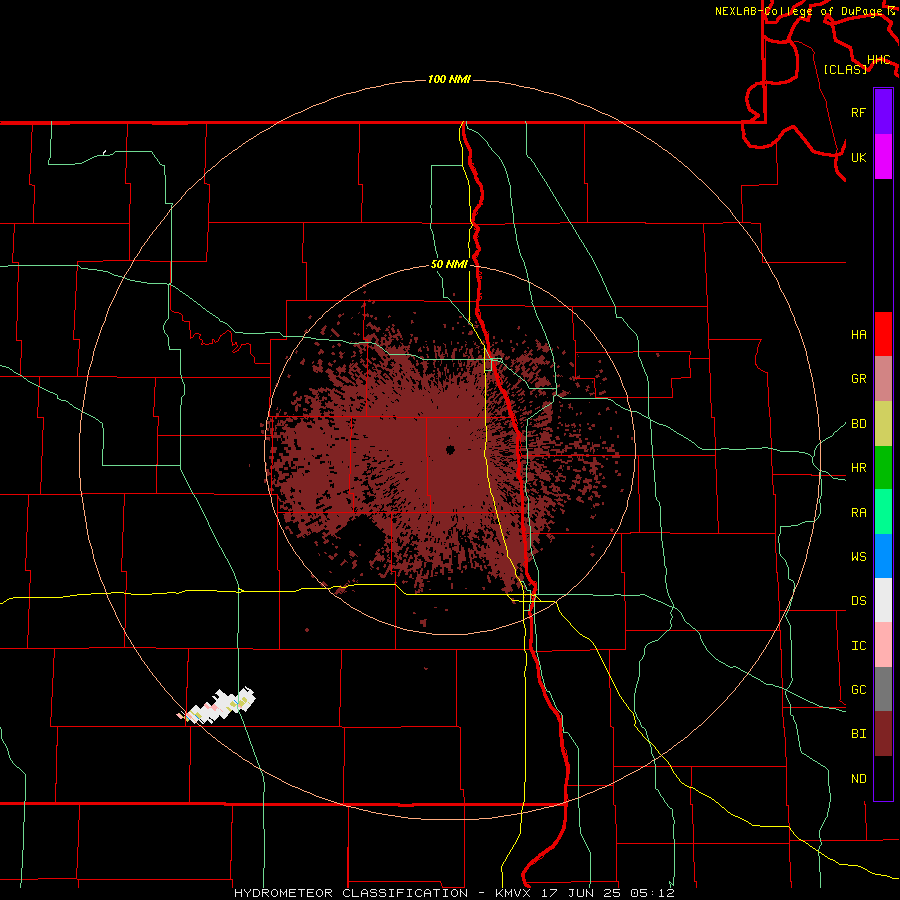Click the 'RF' legend label
This screenshot has height=900, width=900.
(858, 112)
